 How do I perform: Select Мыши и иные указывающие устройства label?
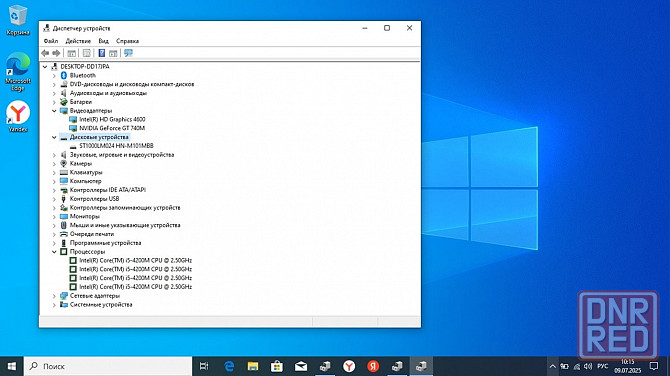tap(125, 225)
